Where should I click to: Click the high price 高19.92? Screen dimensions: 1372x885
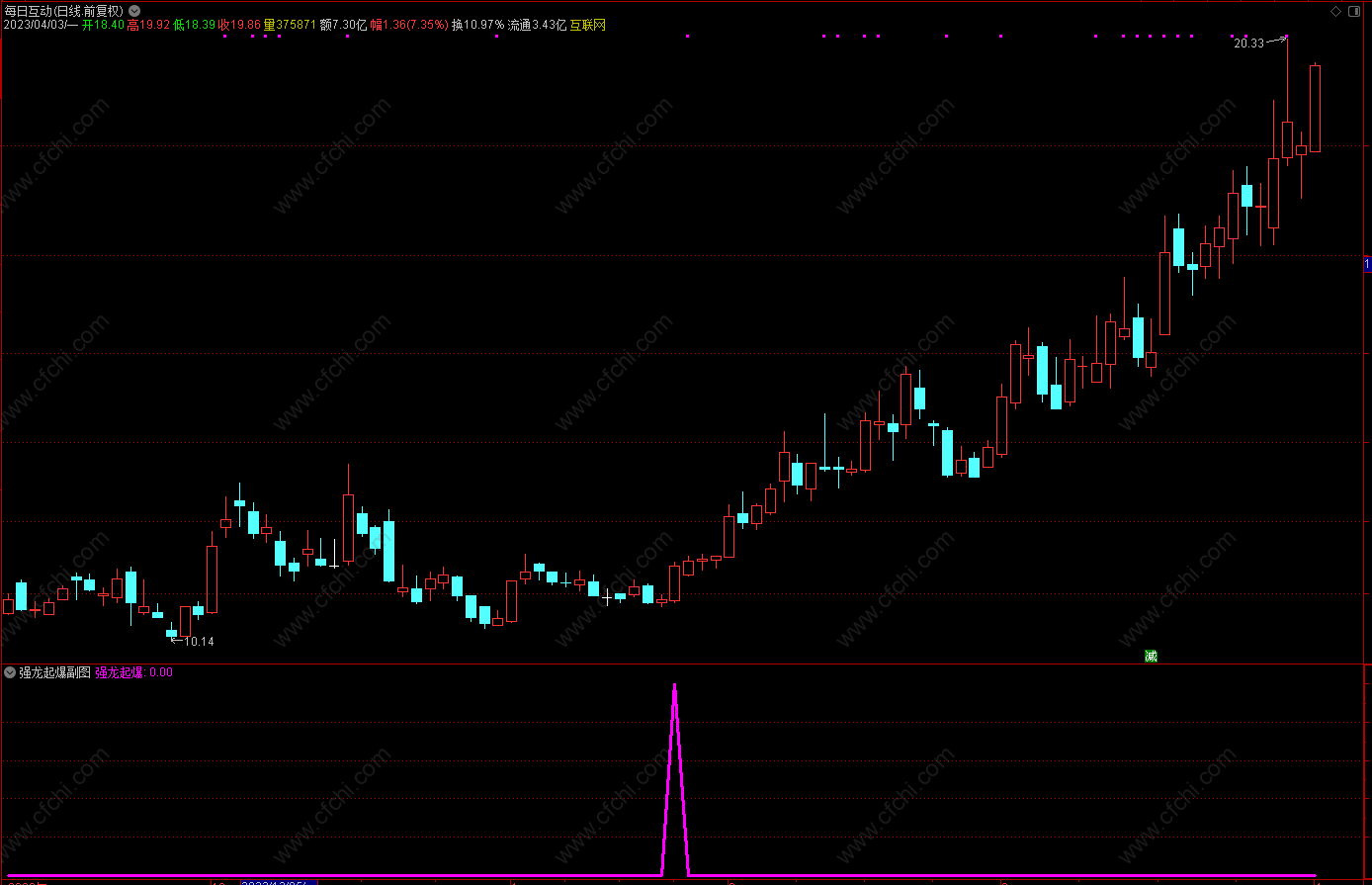(148, 25)
